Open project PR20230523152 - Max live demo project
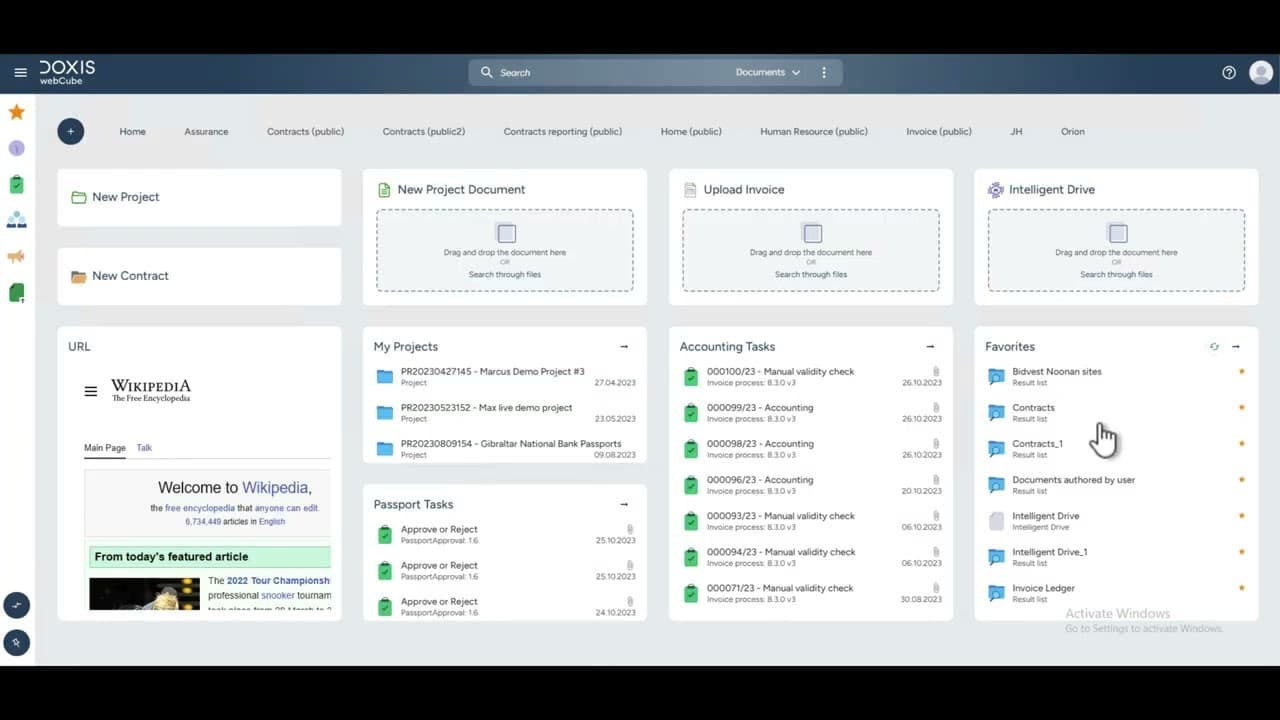 pyautogui.click(x=505, y=412)
